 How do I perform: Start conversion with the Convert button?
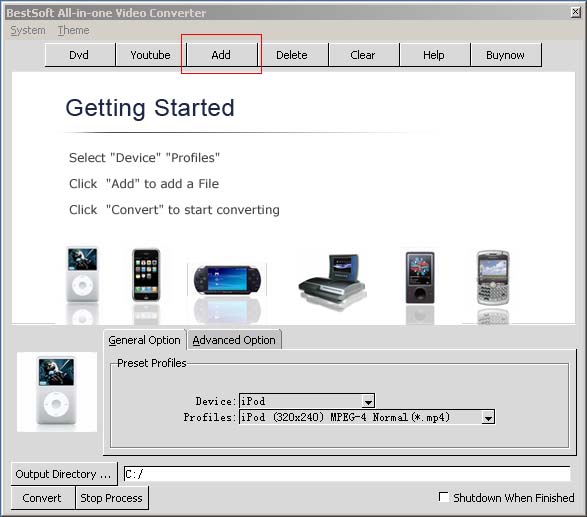click(42, 498)
